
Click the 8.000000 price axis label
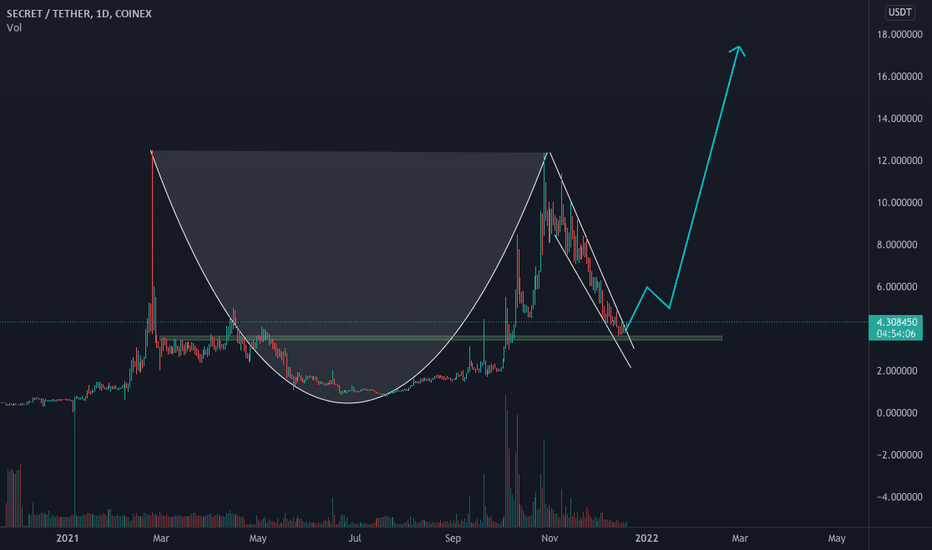(899, 244)
